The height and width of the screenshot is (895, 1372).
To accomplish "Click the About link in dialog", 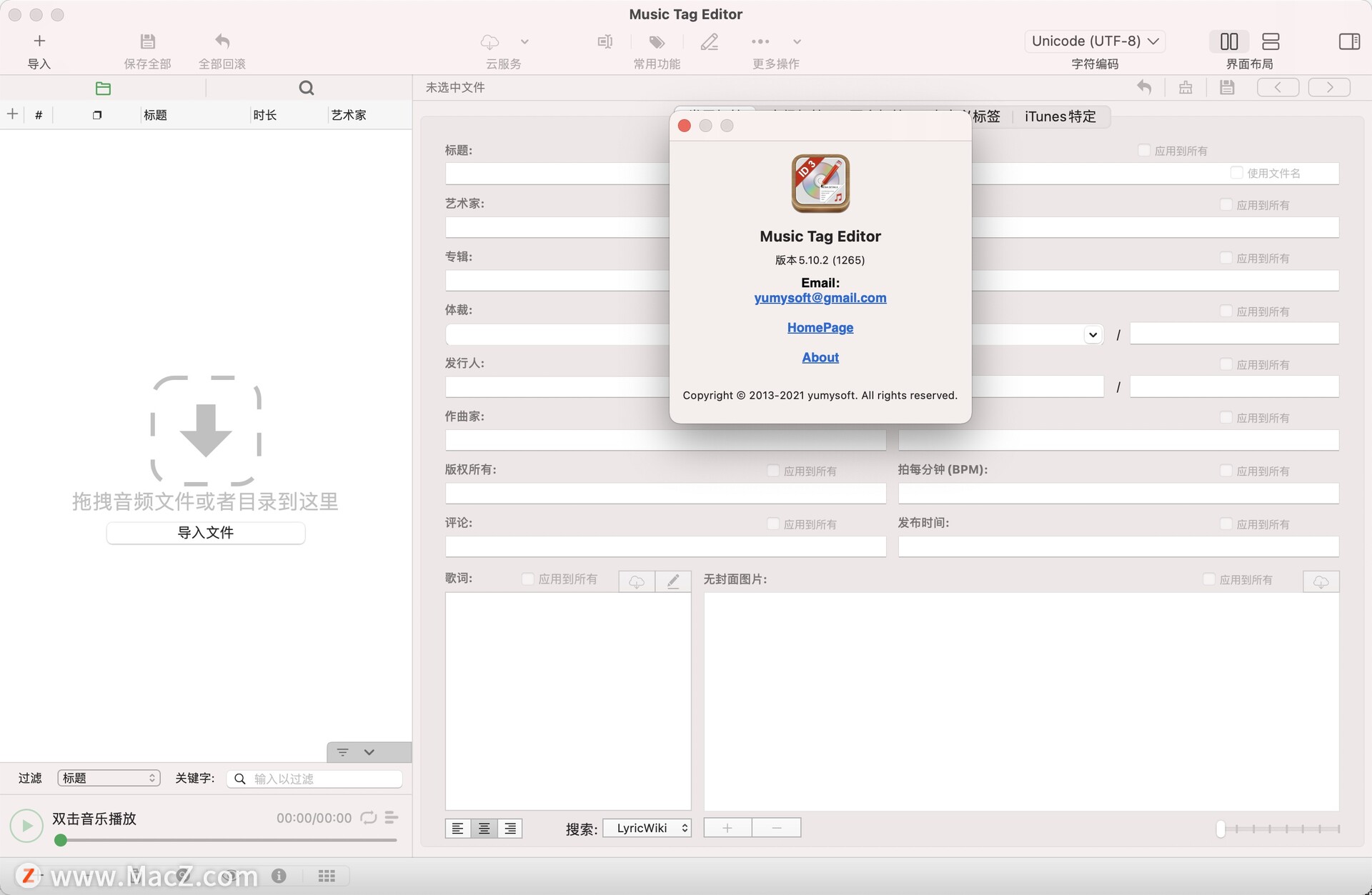I will click(x=820, y=357).
